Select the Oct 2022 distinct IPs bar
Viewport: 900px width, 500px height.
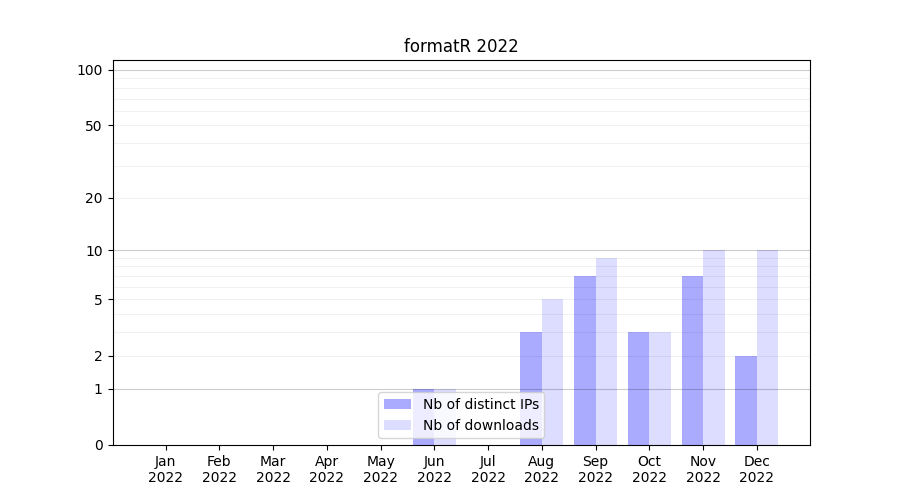(x=638, y=388)
